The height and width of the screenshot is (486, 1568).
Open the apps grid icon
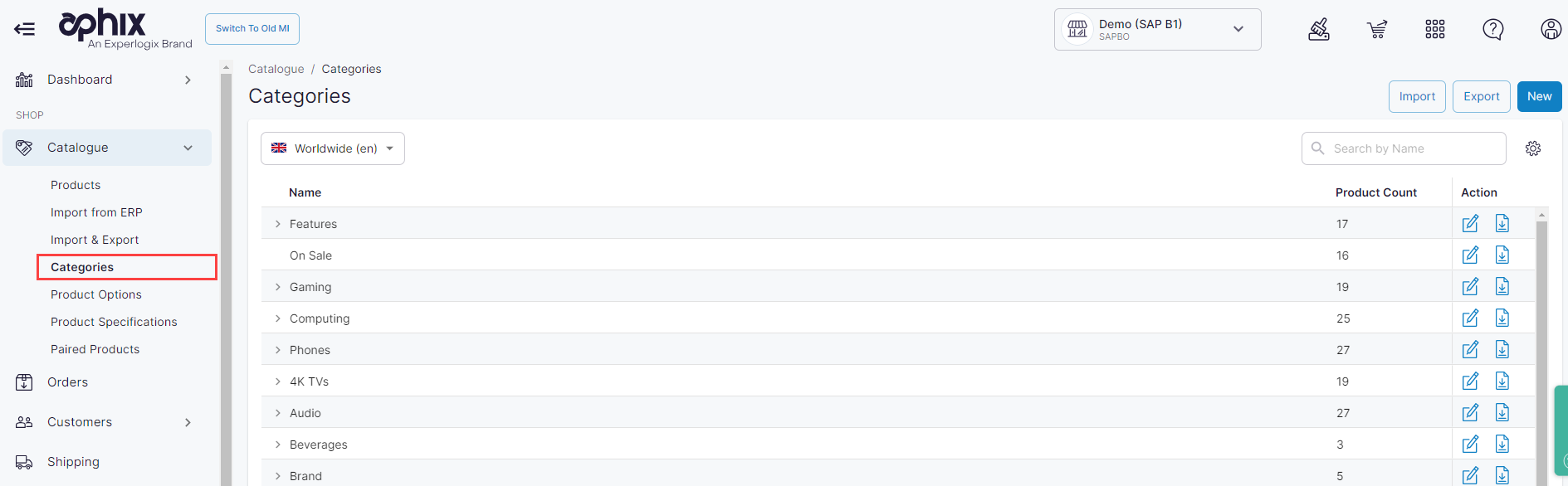(x=1435, y=30)
